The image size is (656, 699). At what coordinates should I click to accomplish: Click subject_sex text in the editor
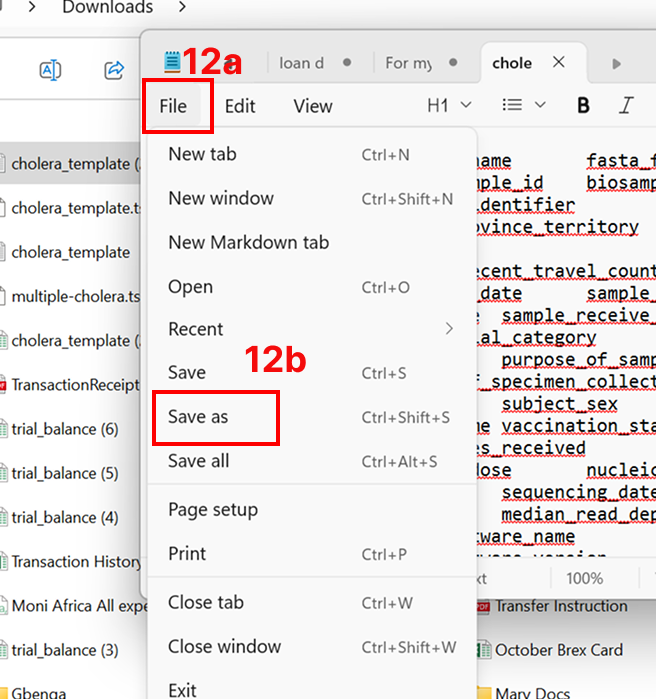[x=559, y=404]
